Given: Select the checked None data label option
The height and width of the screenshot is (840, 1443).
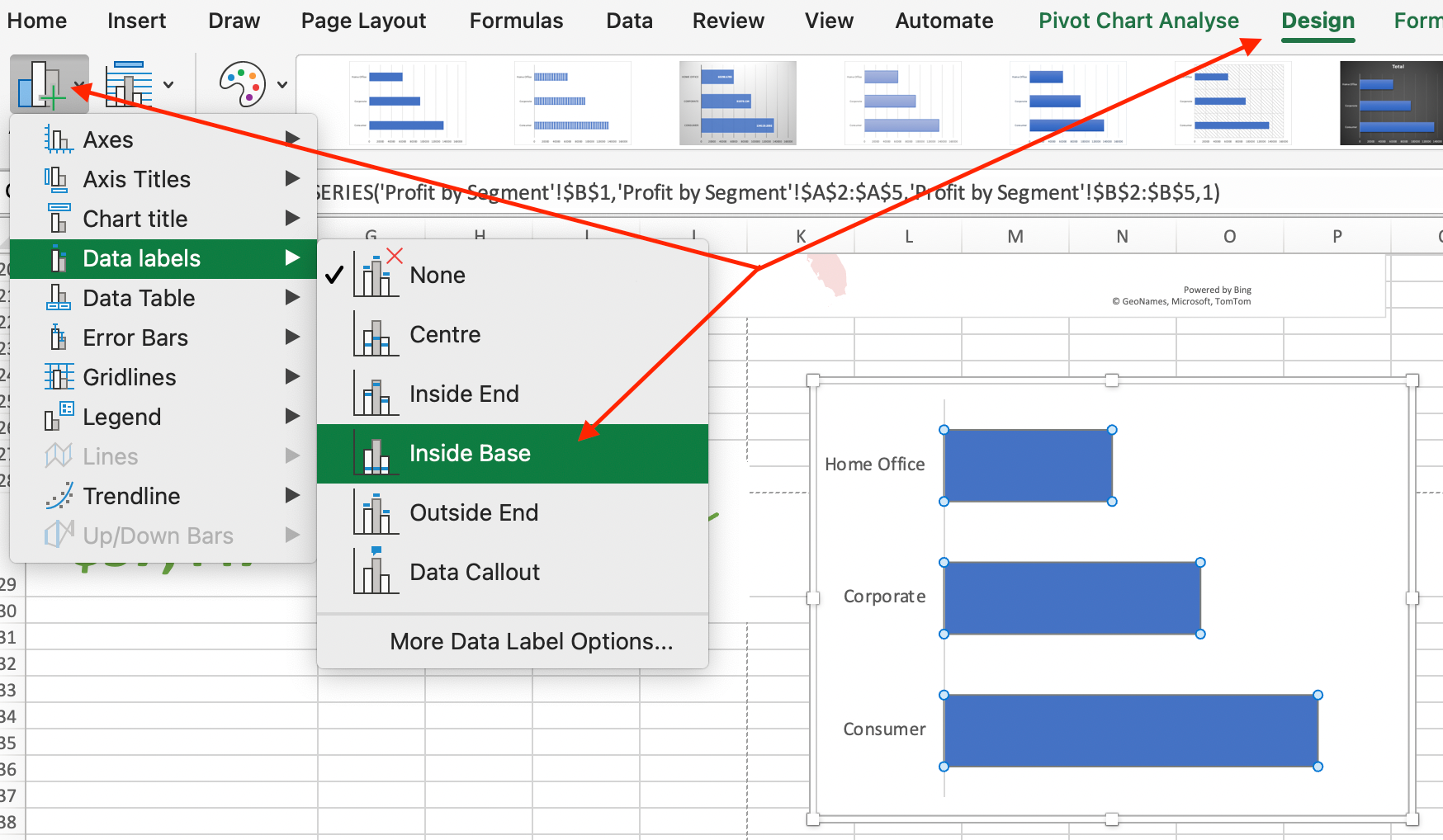Looking at the screenshot, I should pos(437,275).
